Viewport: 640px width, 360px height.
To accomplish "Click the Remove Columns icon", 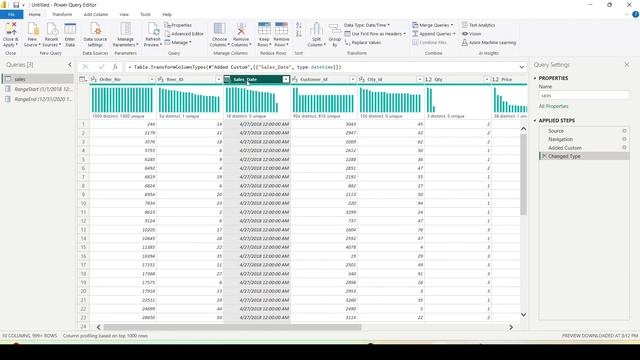I will pyautogui.click(x=241, y=29).
